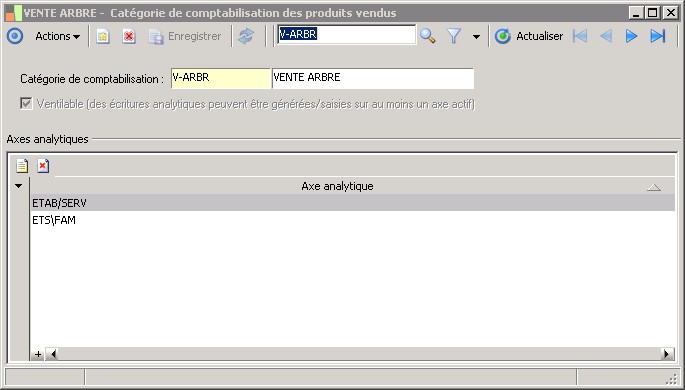Go to next record arrow

(631, 36)
